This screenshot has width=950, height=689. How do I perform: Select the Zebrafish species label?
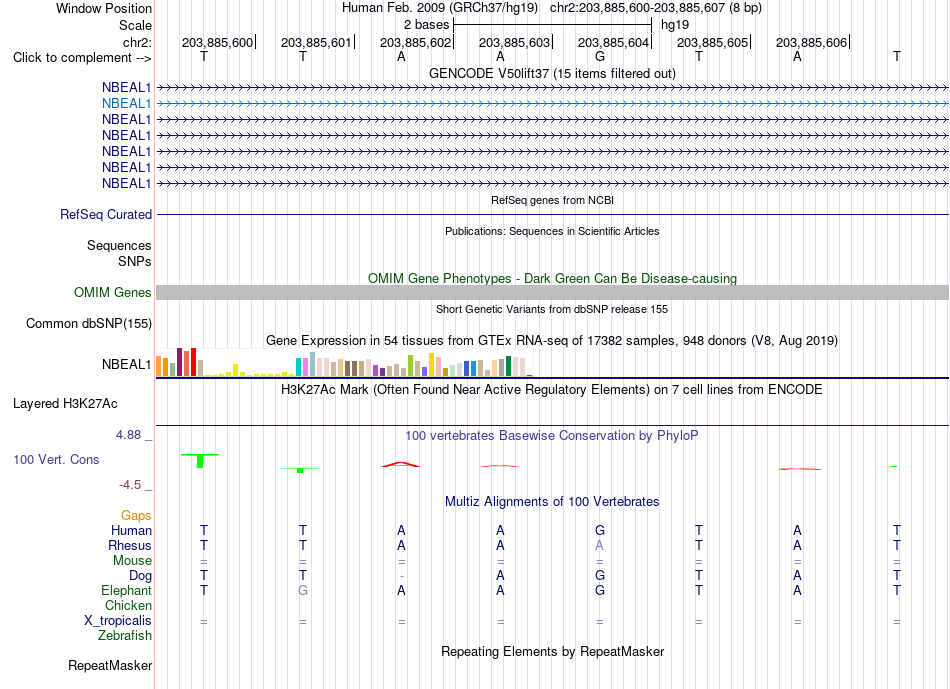tap(125, 636)
